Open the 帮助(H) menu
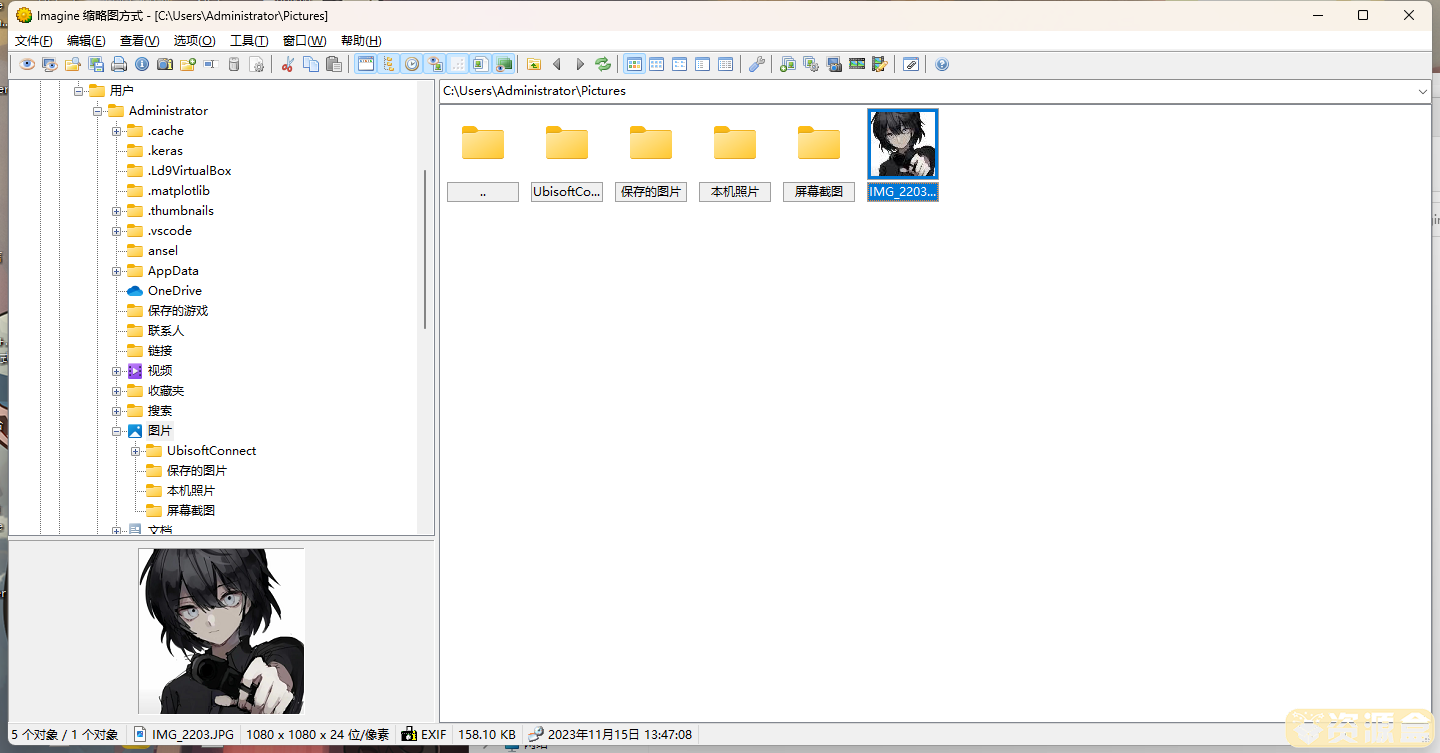Screen dimensions: 1440x753 [x=361, y=41]
